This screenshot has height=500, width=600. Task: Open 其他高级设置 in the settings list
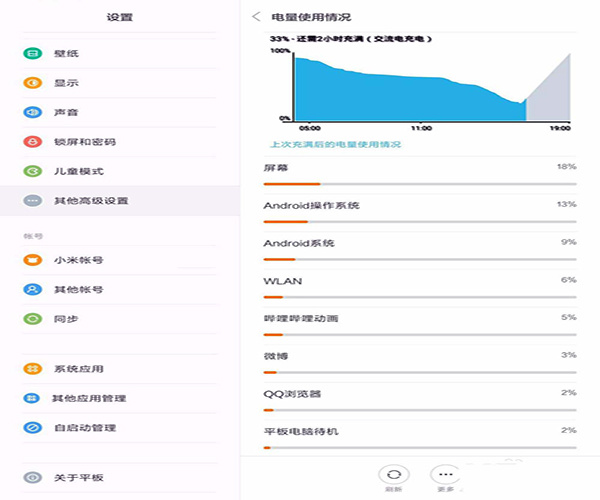(90, 201)
